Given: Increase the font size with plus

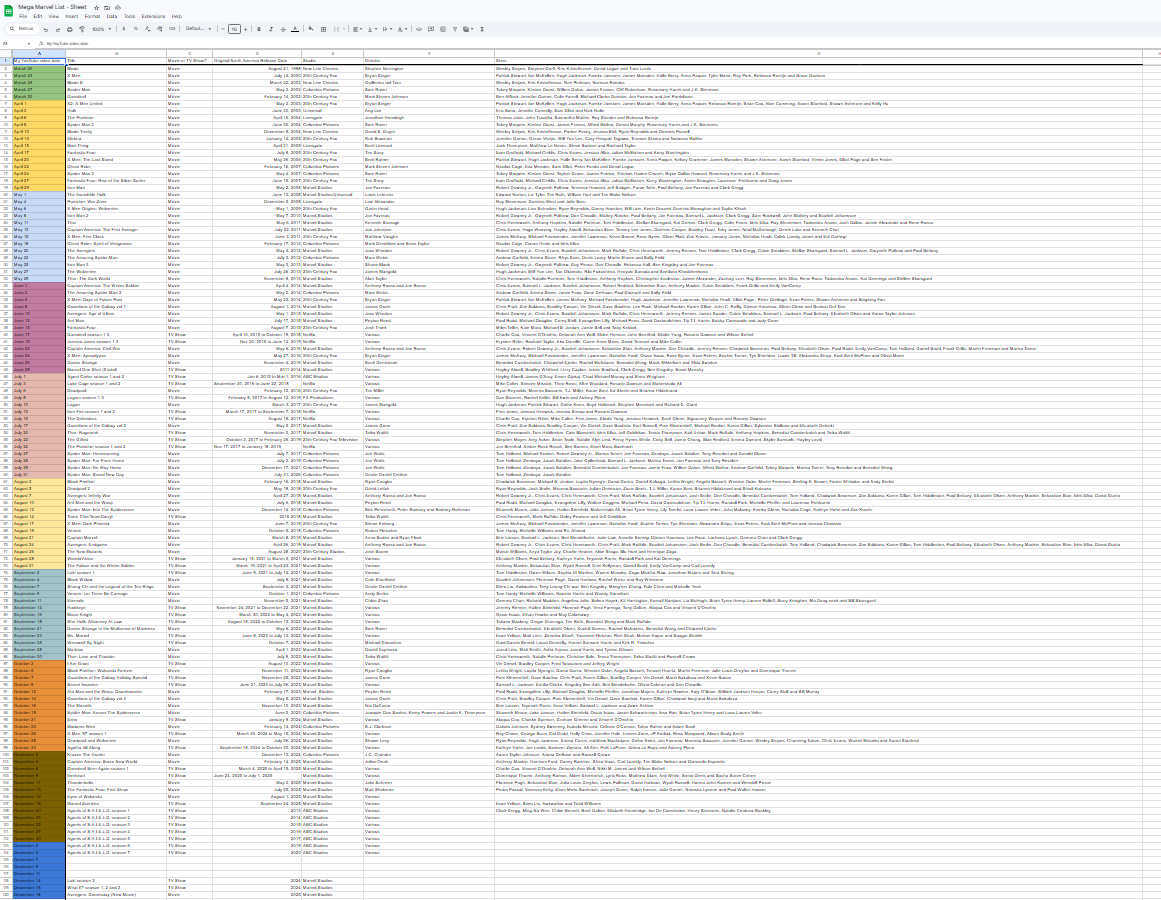Looking at the screenshot, I should coord(246,29).
